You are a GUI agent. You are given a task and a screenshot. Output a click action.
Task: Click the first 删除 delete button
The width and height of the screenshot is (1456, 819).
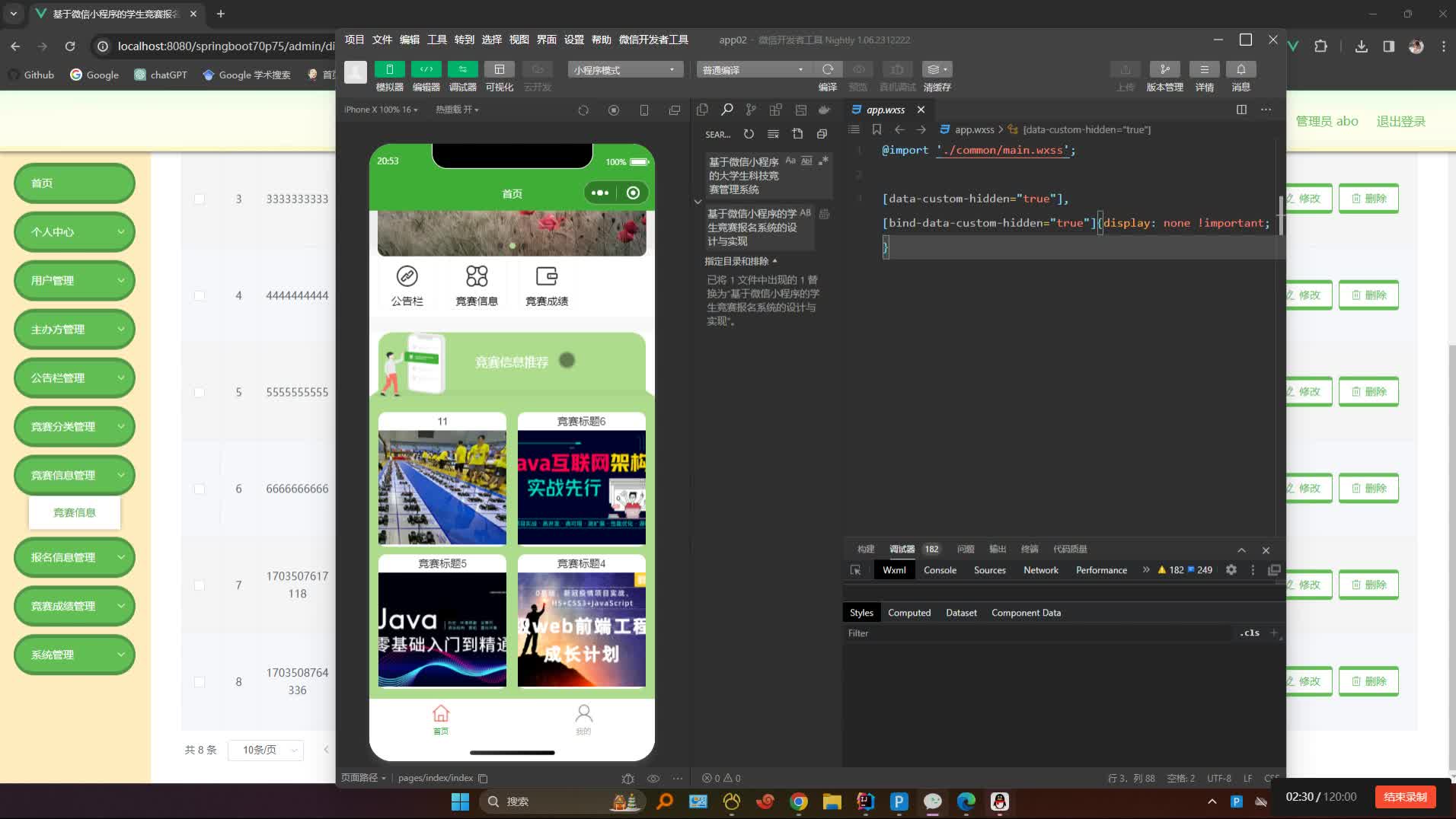click(1368, 198)
